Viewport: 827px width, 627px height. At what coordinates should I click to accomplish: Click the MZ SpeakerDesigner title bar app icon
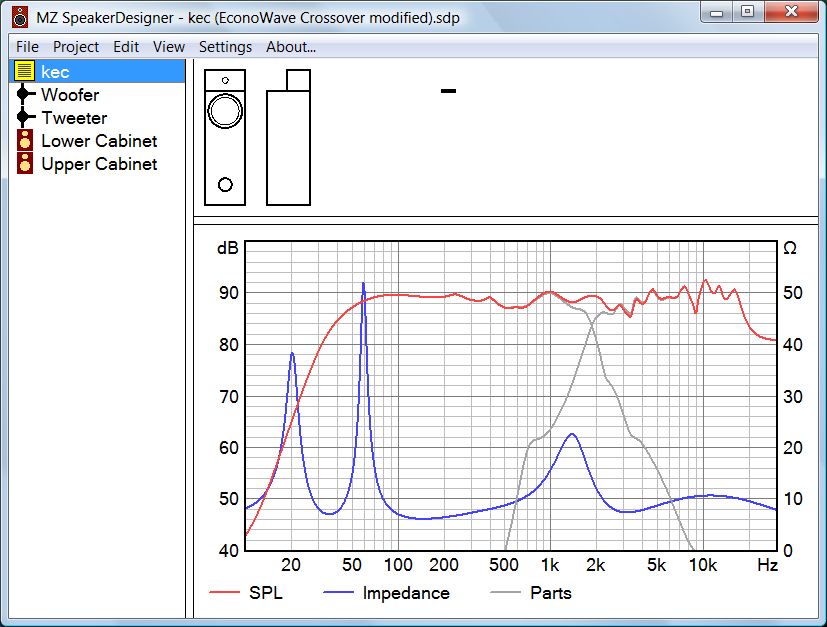(x=20, y=17)
